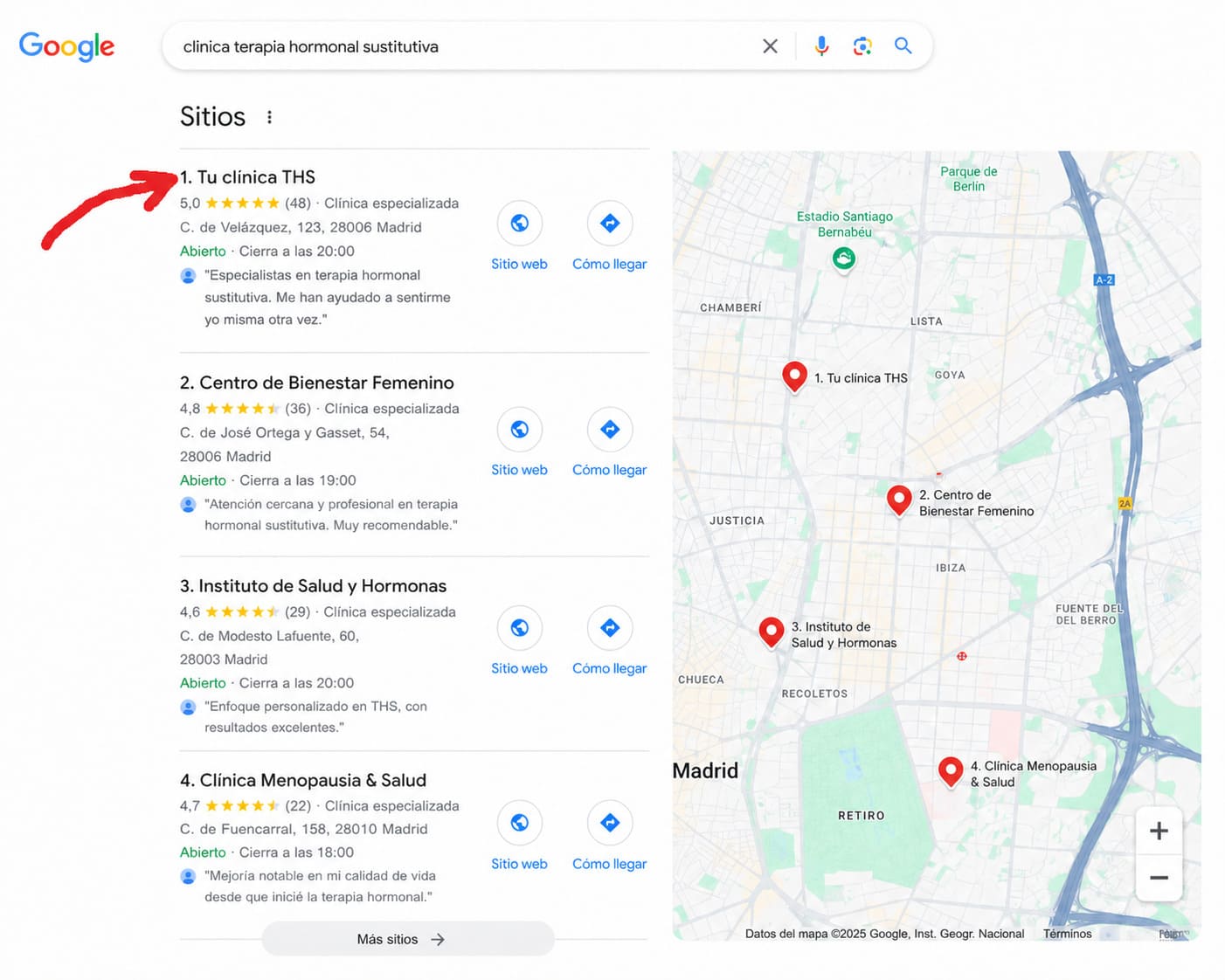Open the Sitios three-dot options menu
The height and width of the screenshot is (980, 1225).
[269, 117]
